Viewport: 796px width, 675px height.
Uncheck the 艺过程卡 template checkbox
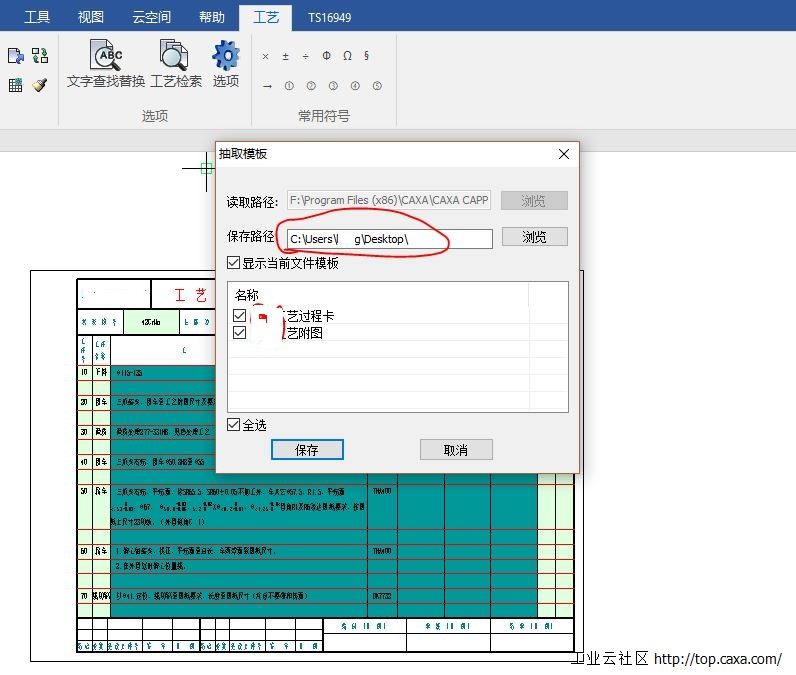239,316
